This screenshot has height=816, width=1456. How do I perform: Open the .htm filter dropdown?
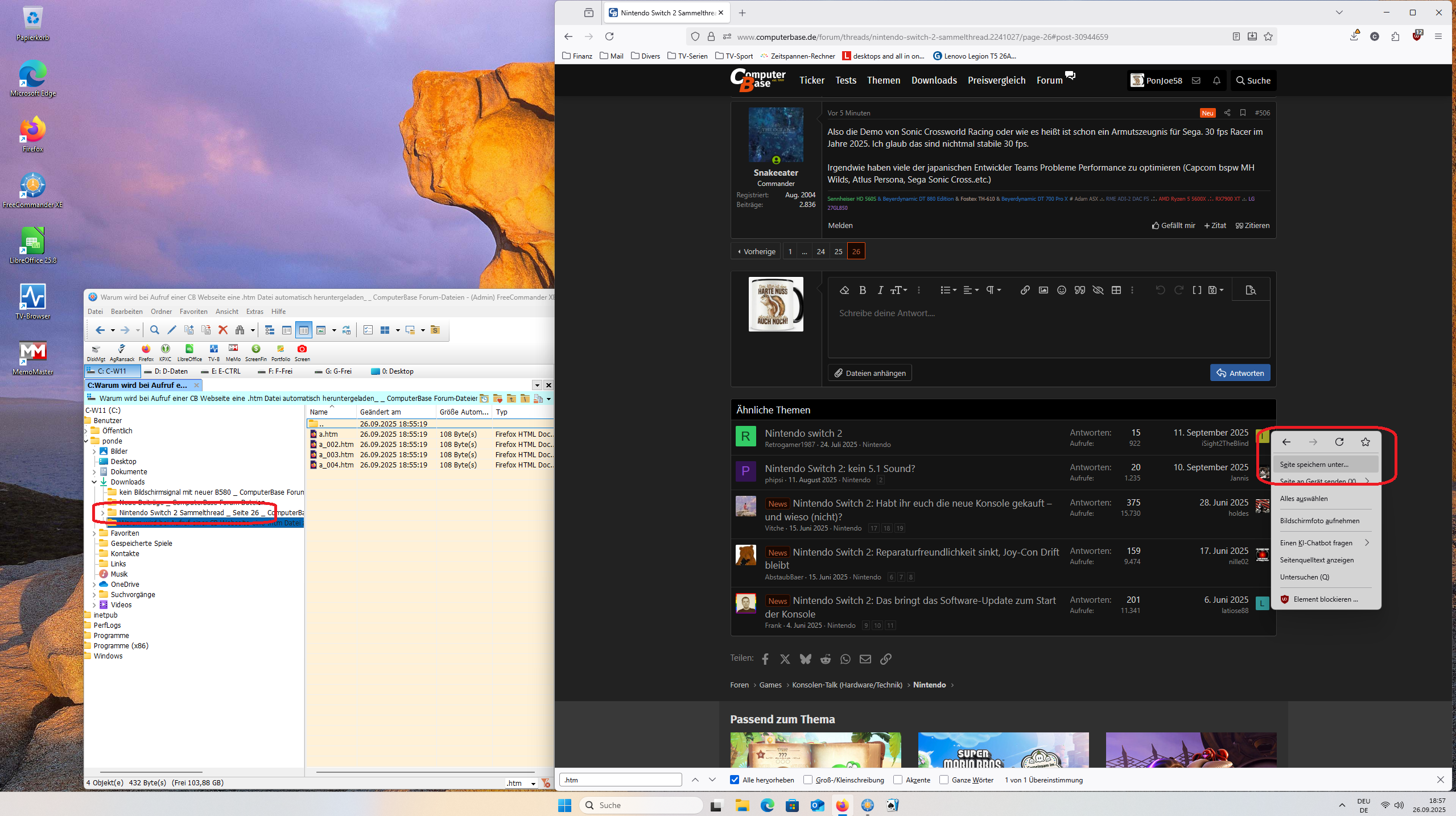click(x=533, y=784)
